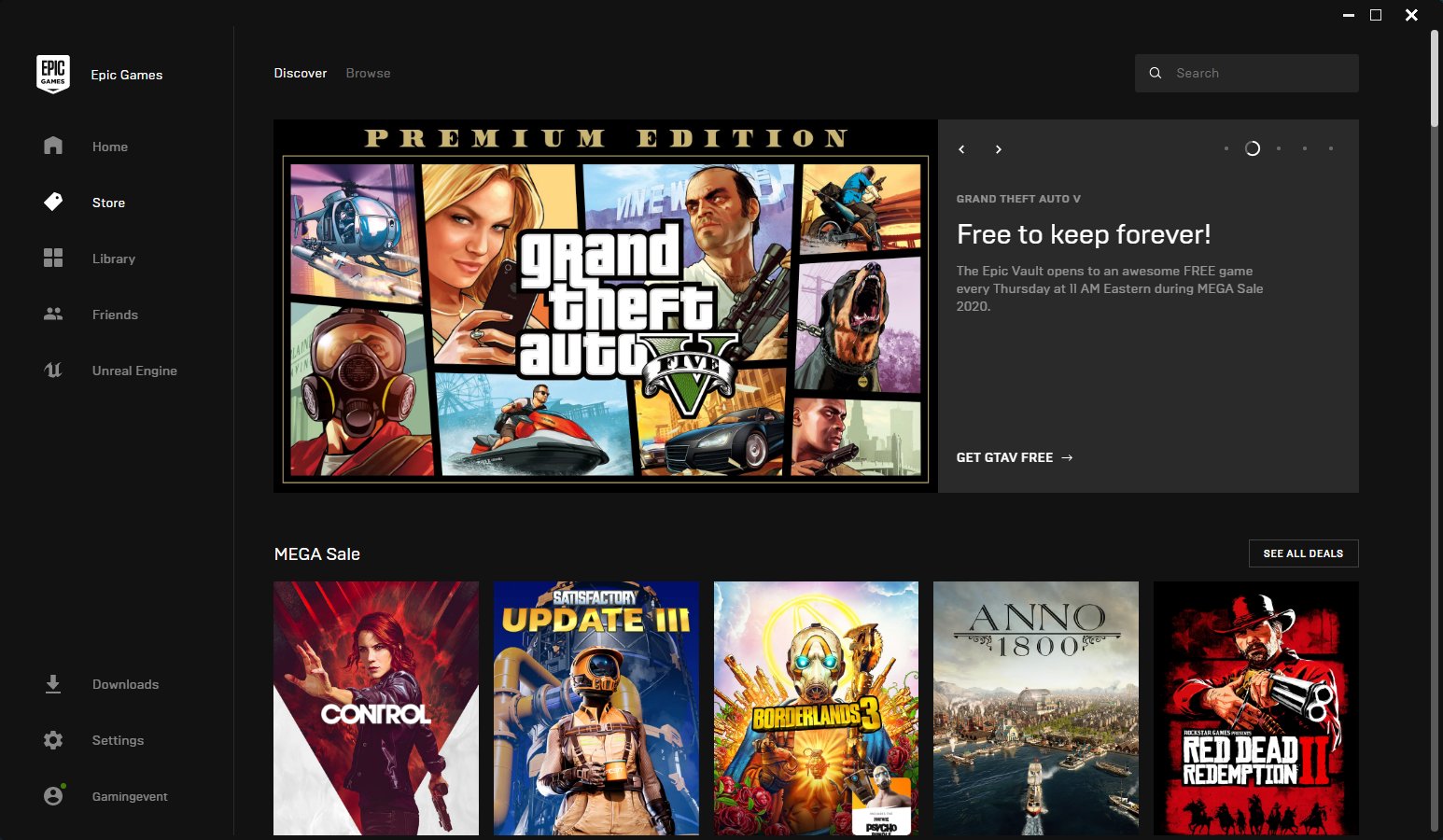Open the Grand Theft Auto V banner image
Image resolution: width=1443 pixels, height=840 pixels.
[x=606, y=306]
